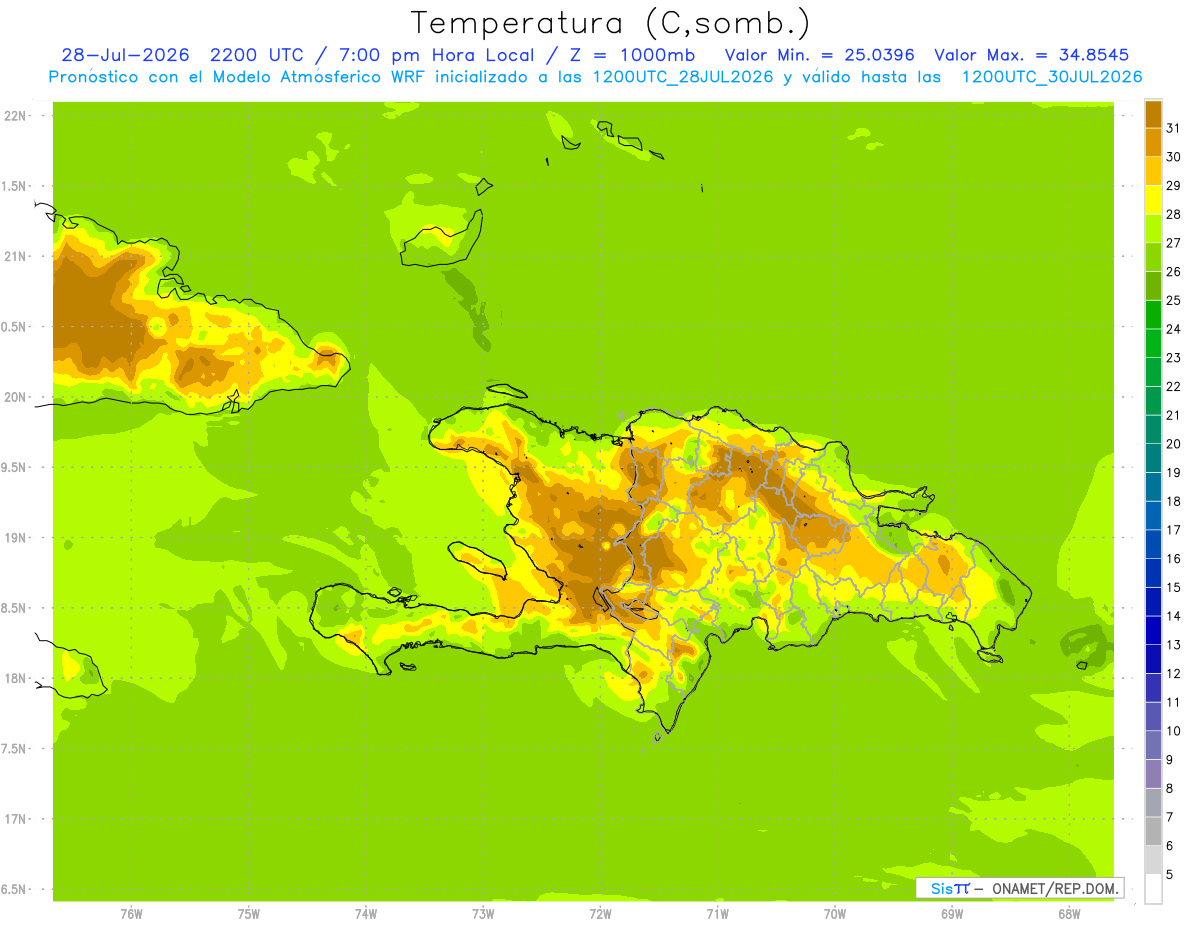The width and height of the screenshot is (1200, 927).
Task: Select the date '28-Jul-2026' in header
Action: point(125,55)
